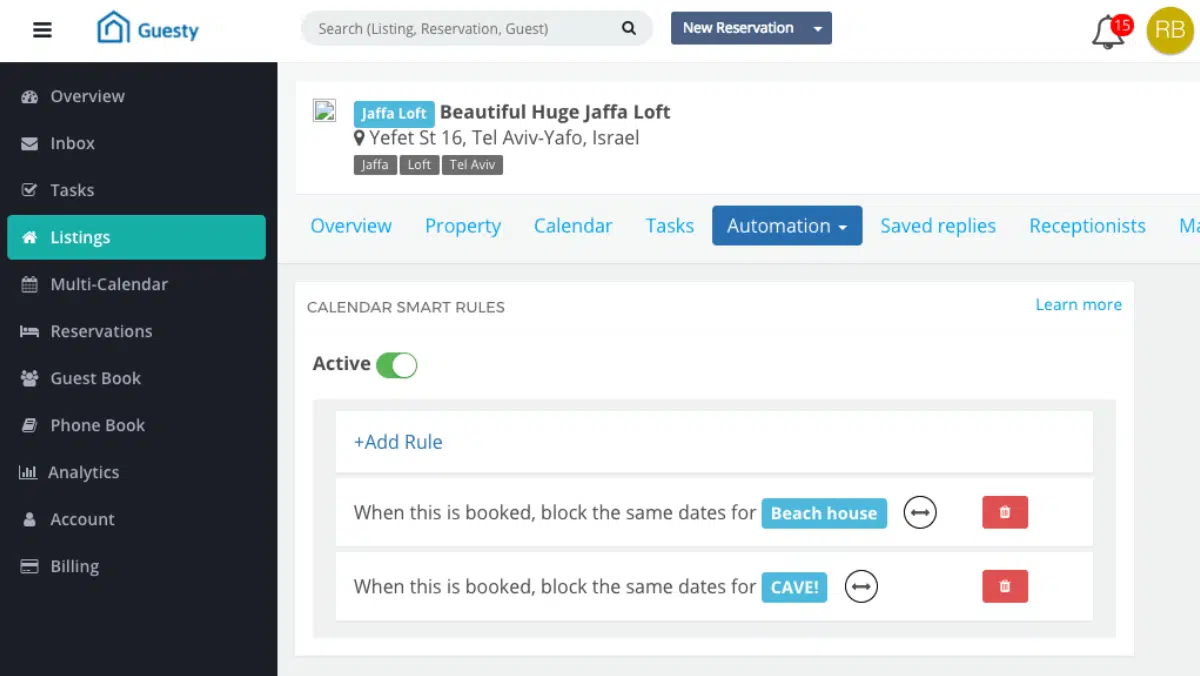Open Multi-Calendar from the sidebar icon
This screenshot has height=676, width=1200.
point(29,284)
